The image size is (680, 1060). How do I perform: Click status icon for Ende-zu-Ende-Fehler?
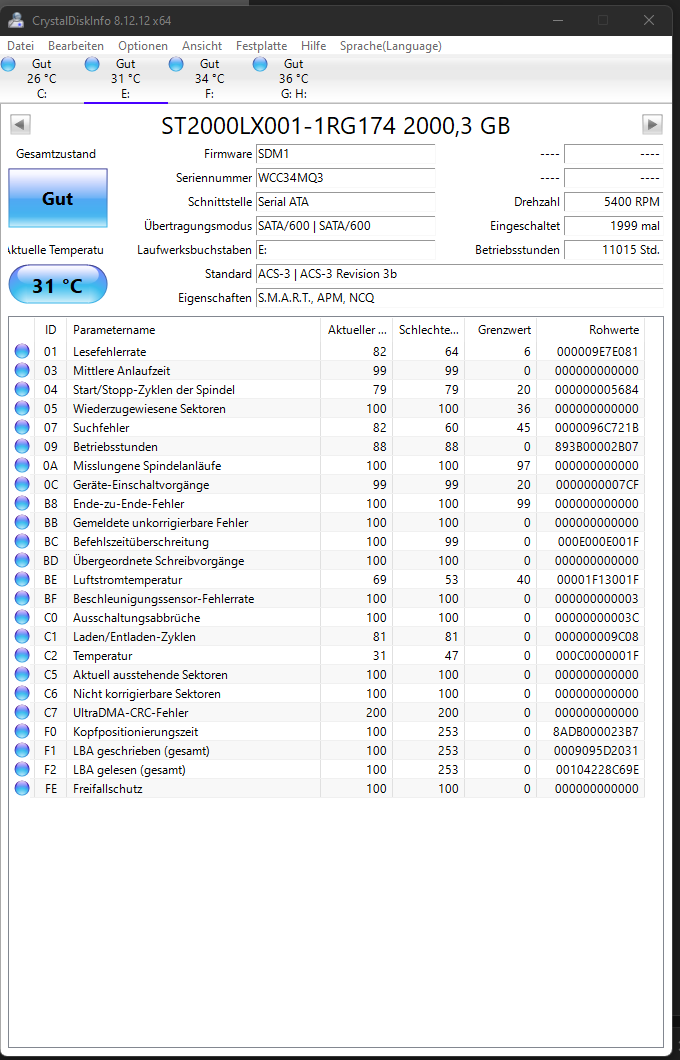[22, 504]
